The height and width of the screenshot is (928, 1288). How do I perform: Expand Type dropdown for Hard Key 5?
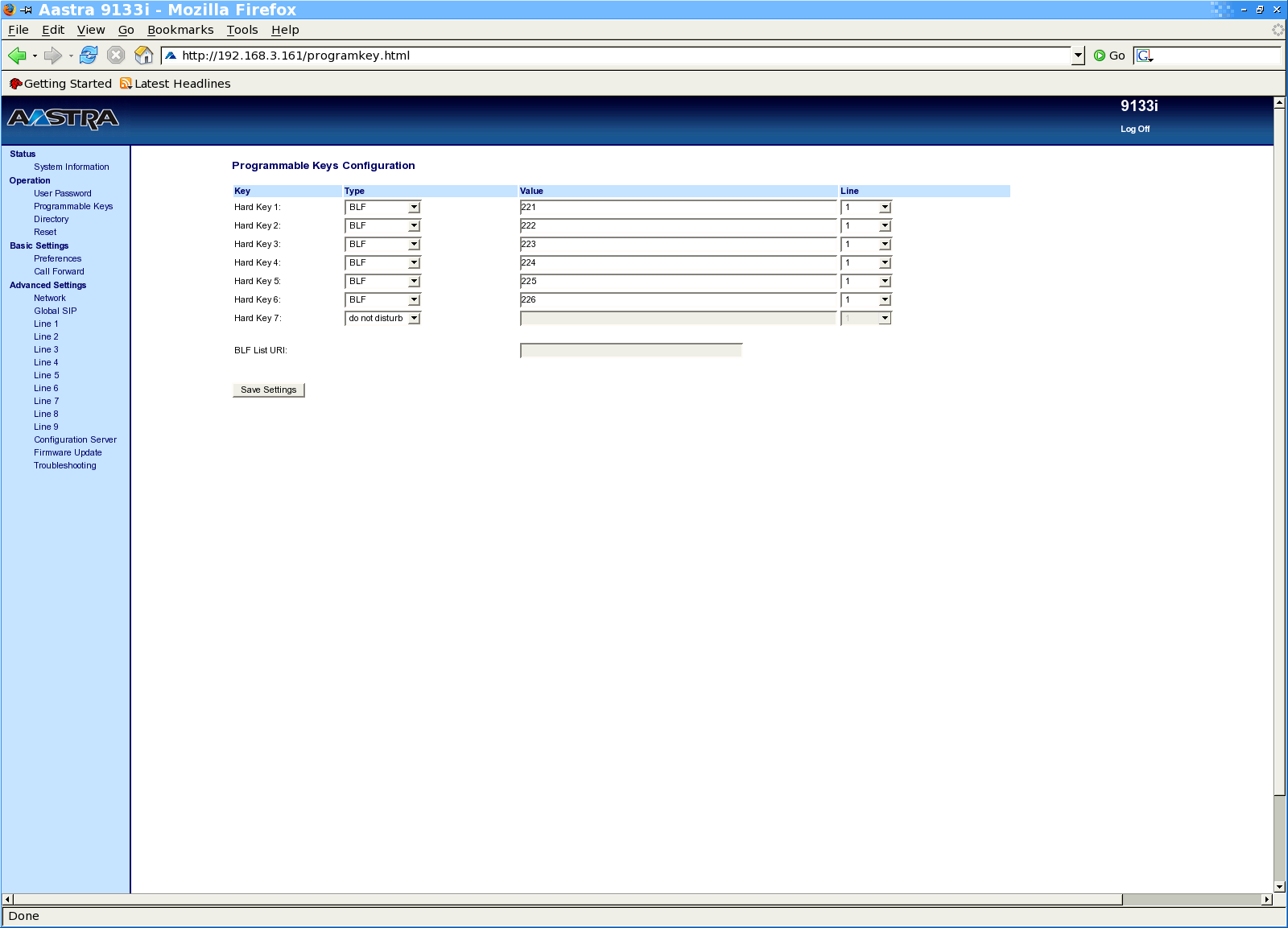tap(382, 282)
